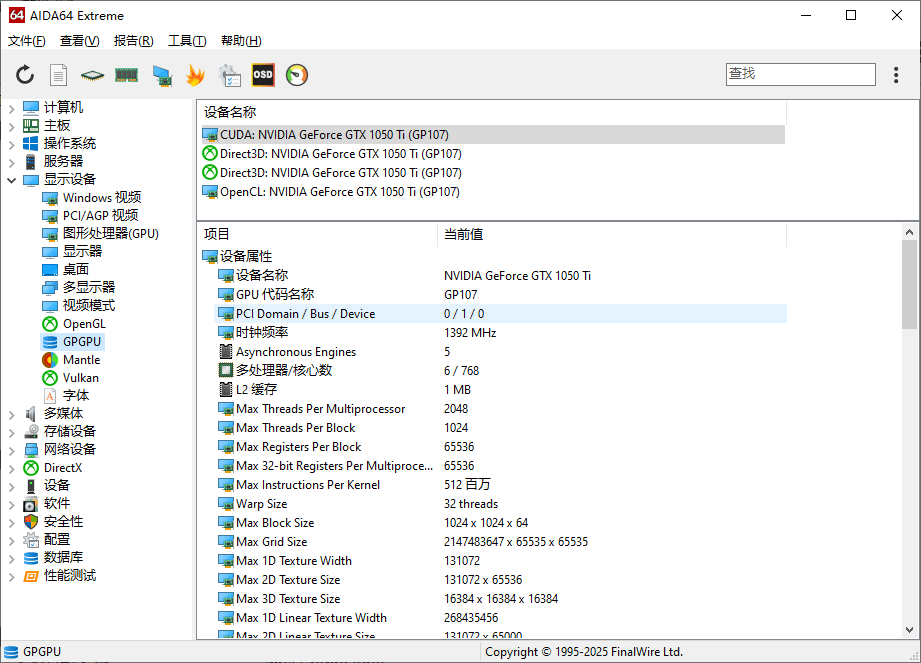Click the 查找 search field
921x663 pixels.
[x=800, y=74]
